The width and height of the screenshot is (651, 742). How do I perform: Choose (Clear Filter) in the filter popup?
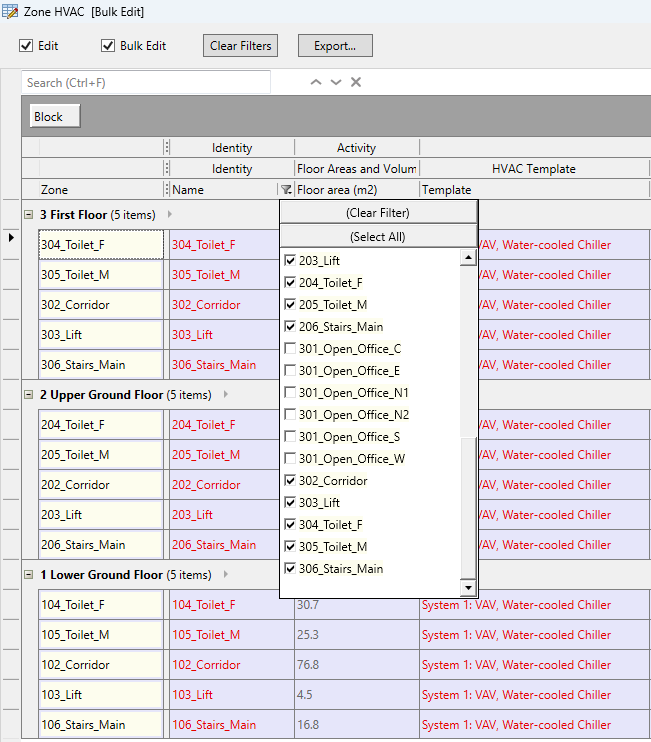click(377, 213)
